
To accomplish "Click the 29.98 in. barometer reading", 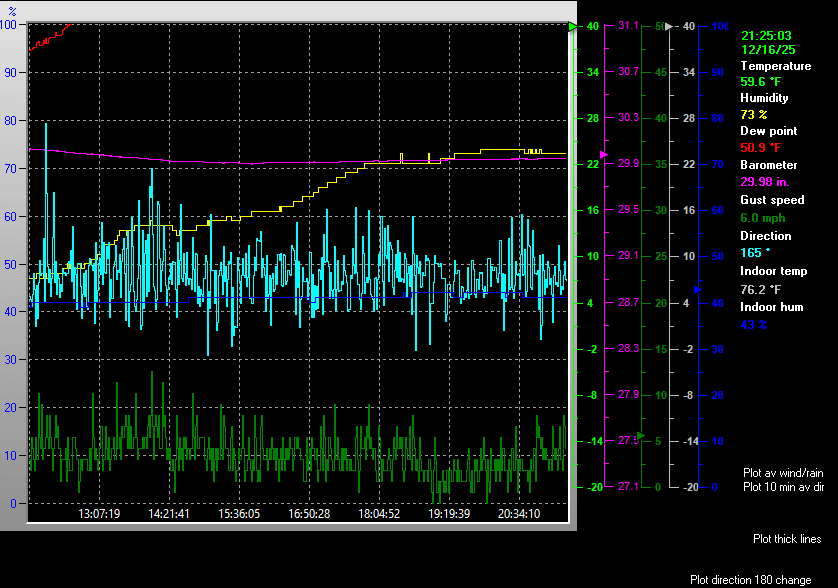I will point(764,181).
